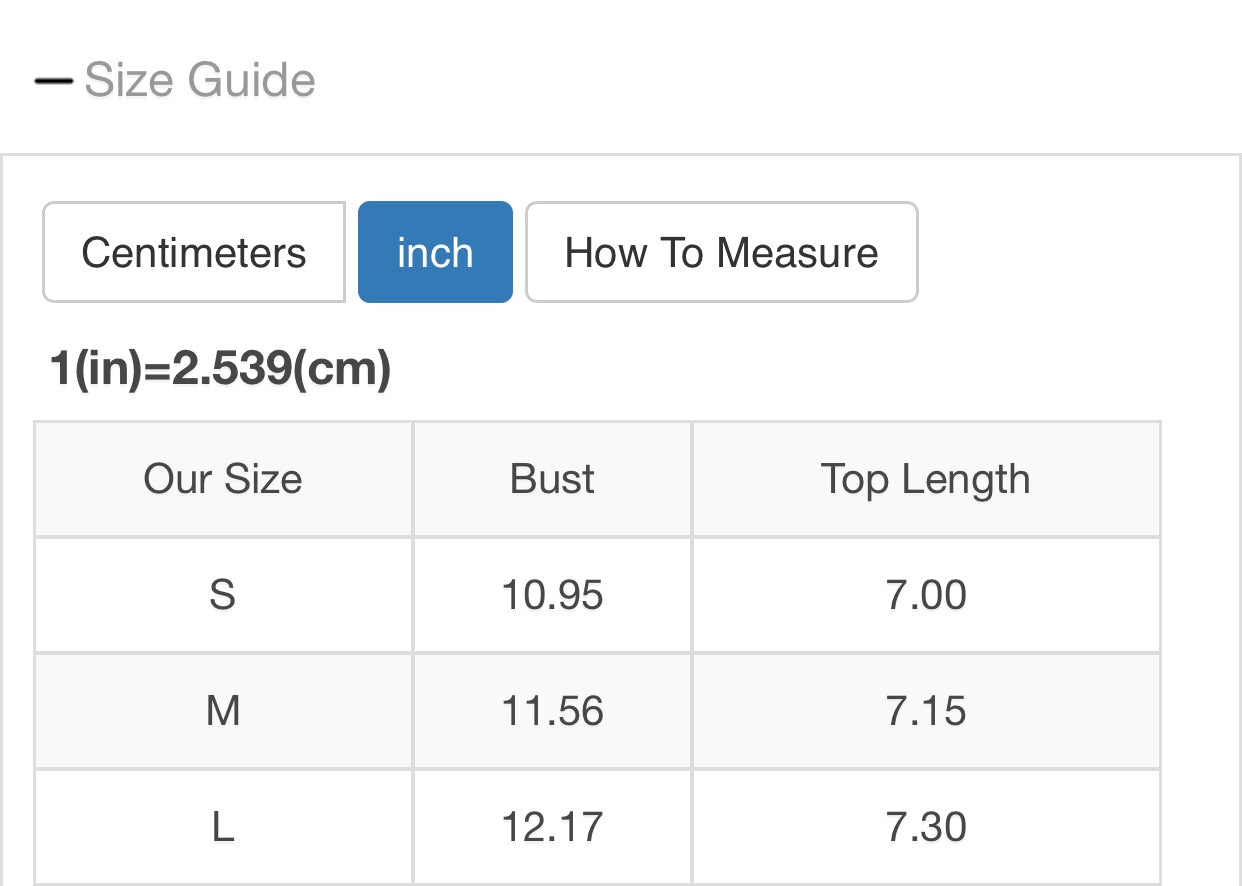This screenshot has width=1242, height=886.
Task: Click the 1(in)=2.539(cm) conversion text
Action: point(220,370)
